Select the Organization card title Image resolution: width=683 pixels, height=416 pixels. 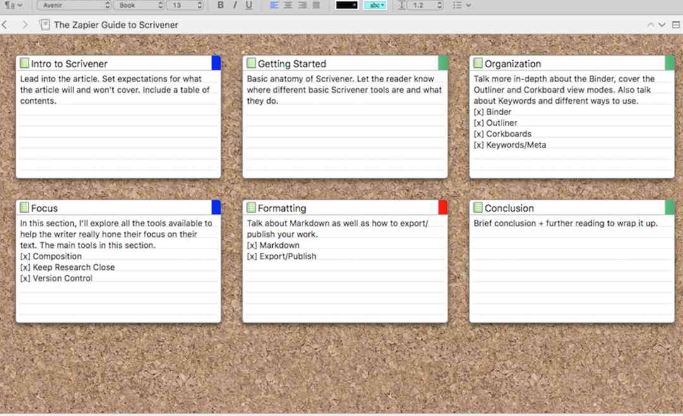click(513, 64)
